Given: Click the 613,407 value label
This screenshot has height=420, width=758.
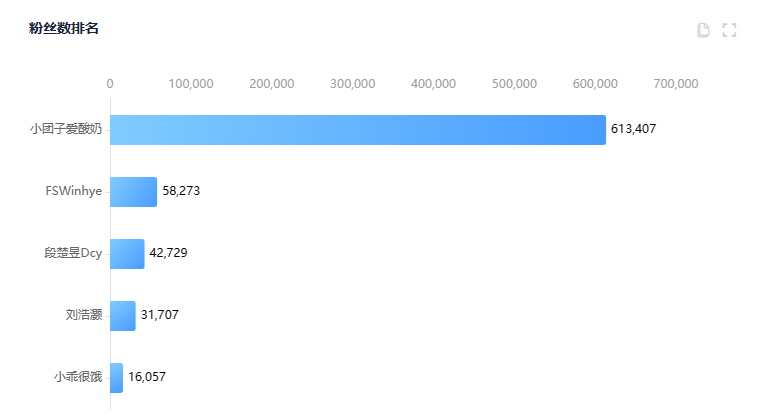Looking at the screenshot, I should [633, 129].
